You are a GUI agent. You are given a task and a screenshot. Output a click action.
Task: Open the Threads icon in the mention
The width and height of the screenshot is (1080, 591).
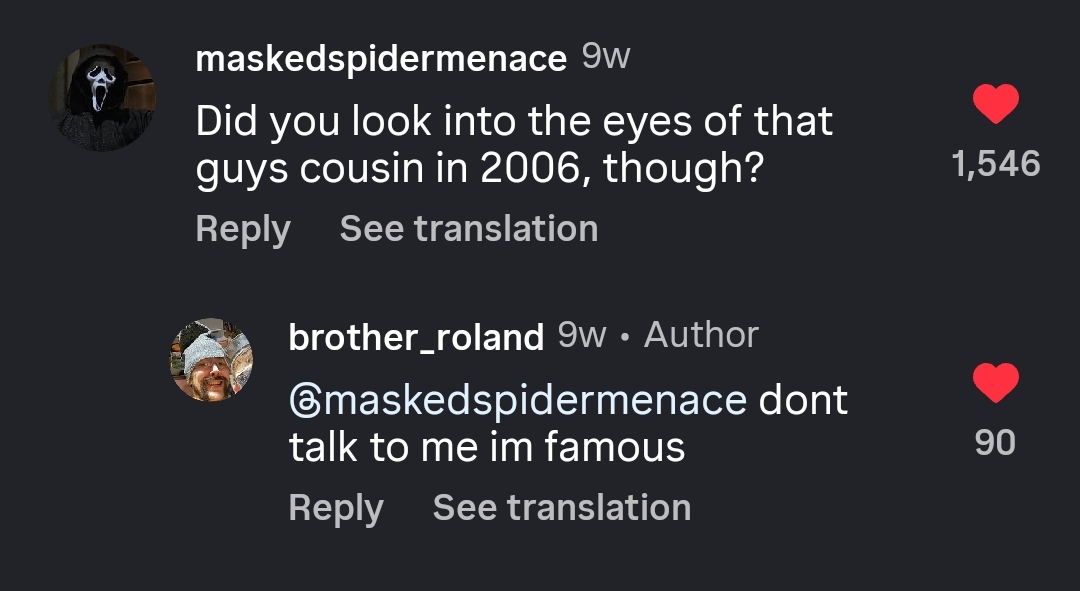point(303,400)
